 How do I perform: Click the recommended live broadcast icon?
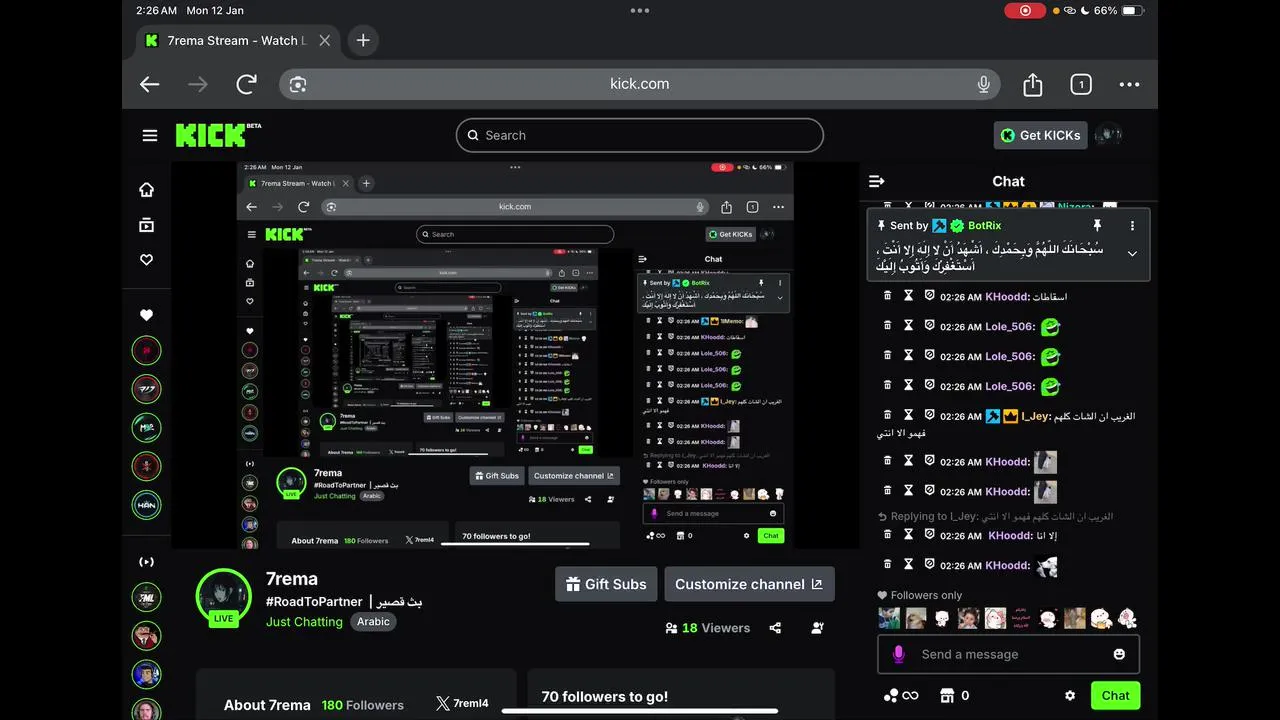click(146, 562)
